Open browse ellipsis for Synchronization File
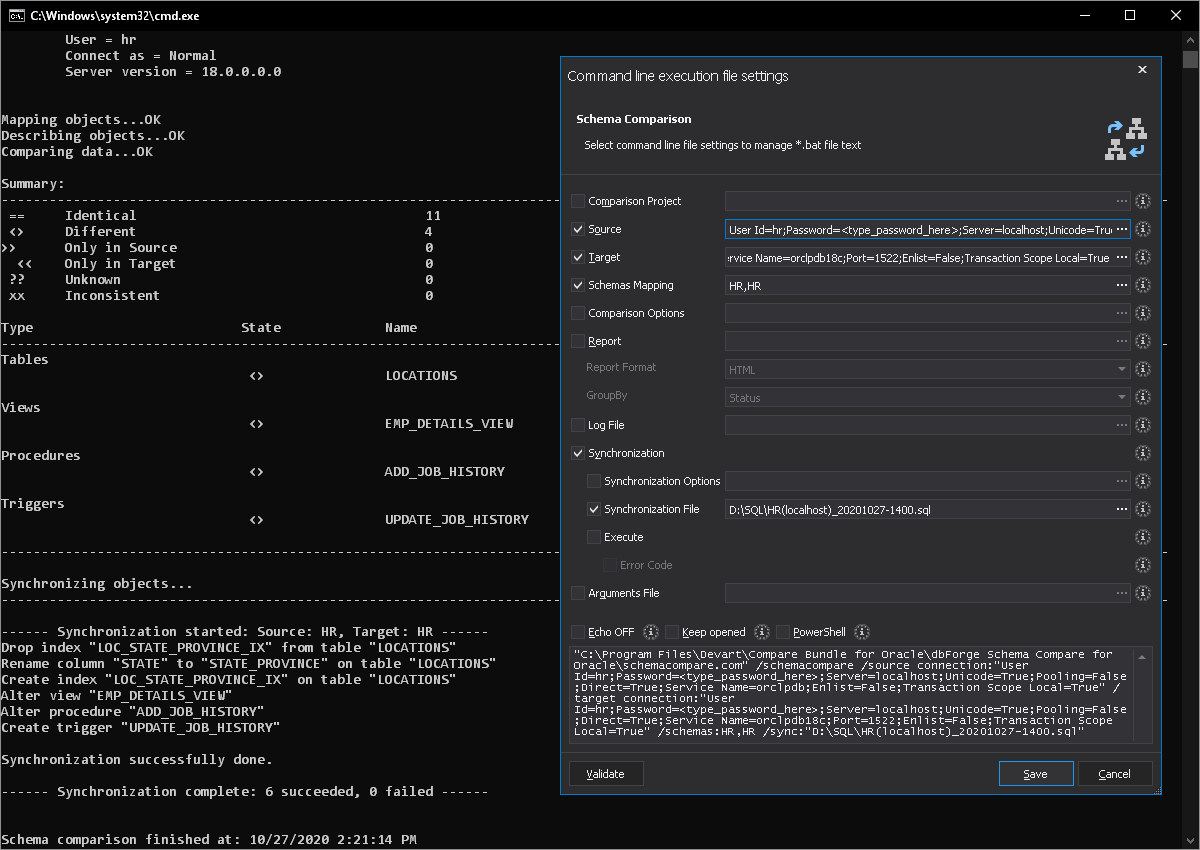 tap(1122, 509)
